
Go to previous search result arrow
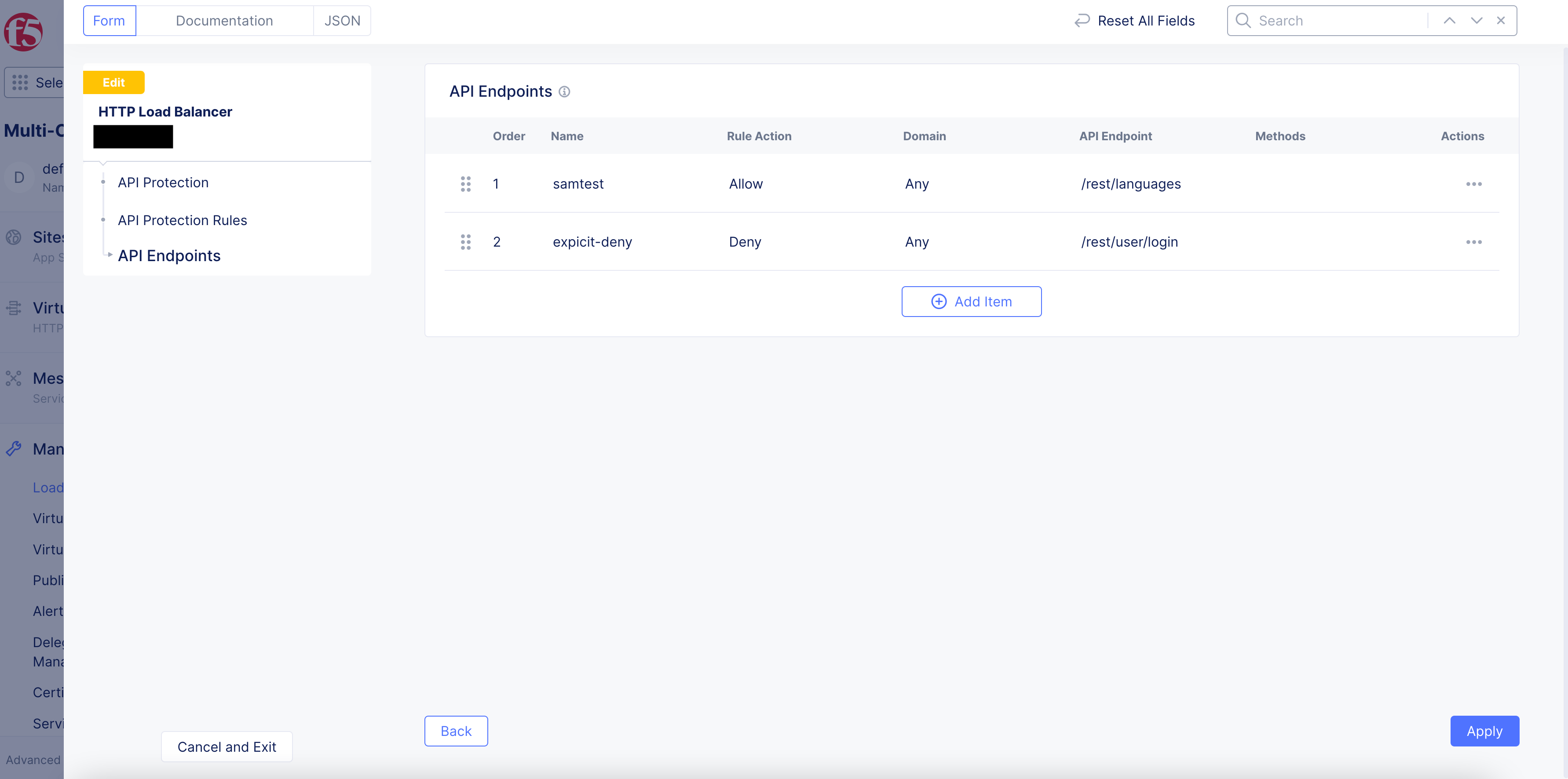coord(1449,21)
